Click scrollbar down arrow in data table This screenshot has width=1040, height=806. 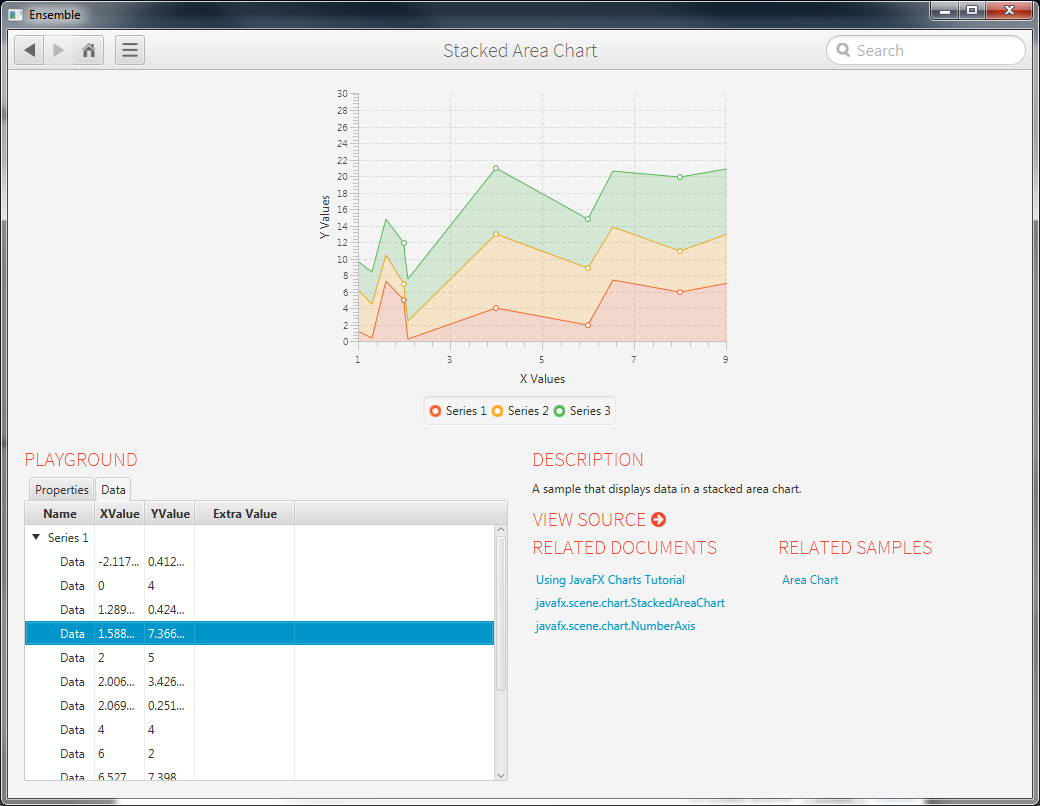click(x=501, y=773)
